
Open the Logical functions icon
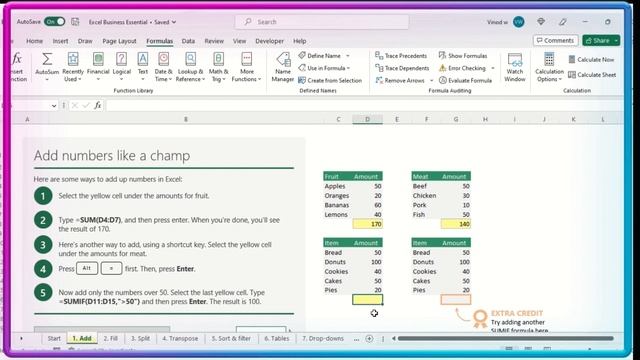click(x=121, y=59)
